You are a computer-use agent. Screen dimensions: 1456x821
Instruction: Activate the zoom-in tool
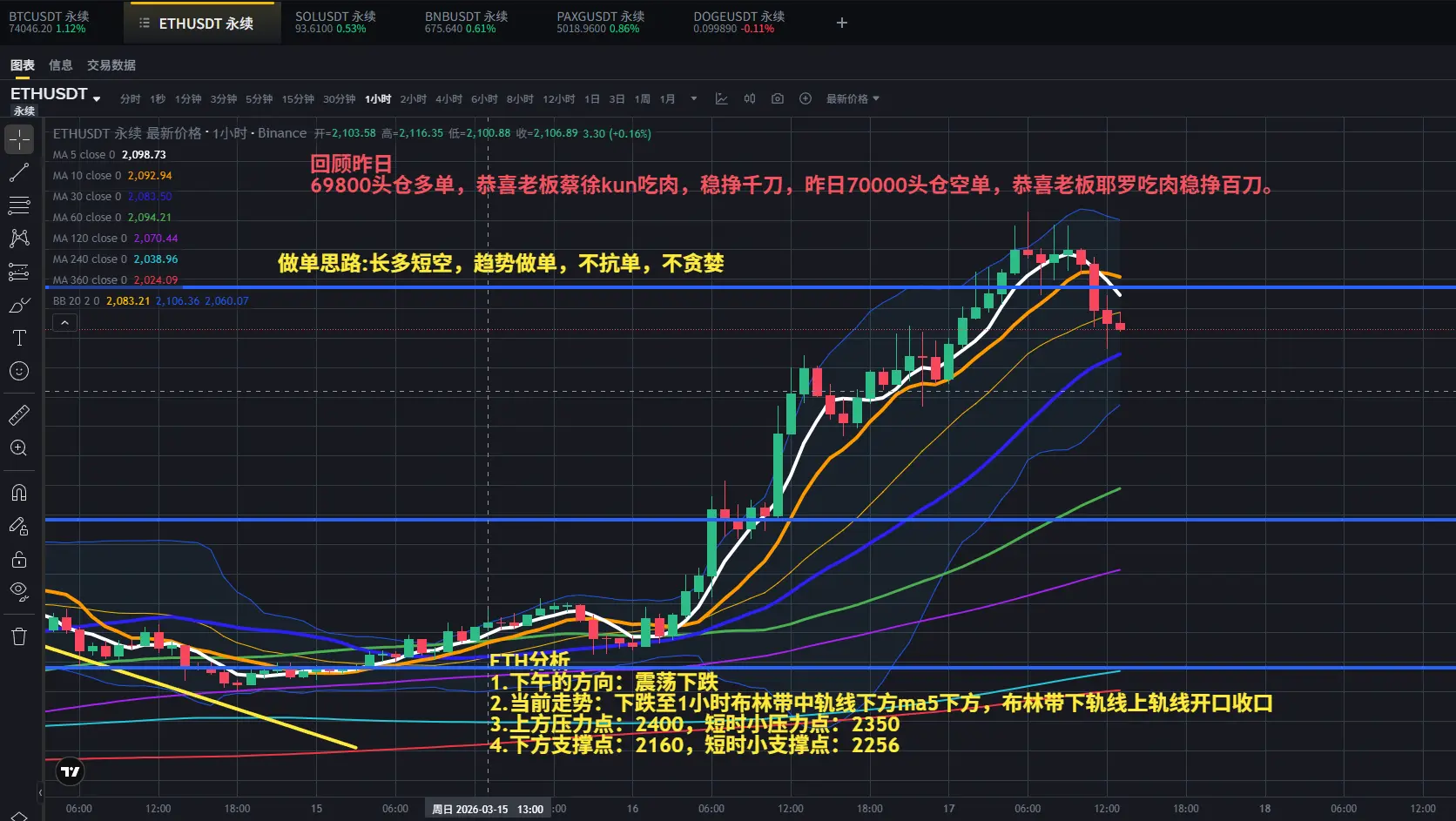coord(19,448)
